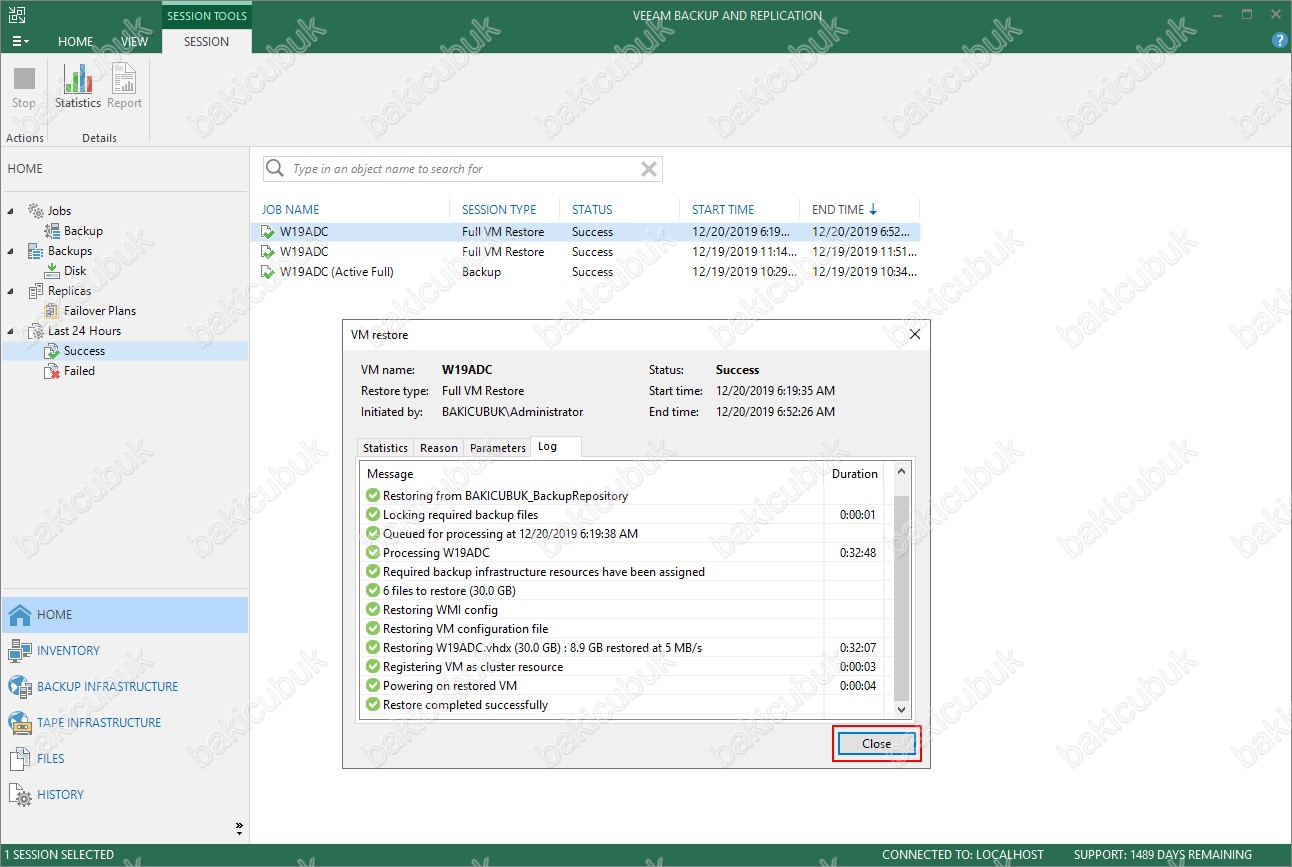Click the Stop icon in ribbon
1292x867 pixels.
24,86
